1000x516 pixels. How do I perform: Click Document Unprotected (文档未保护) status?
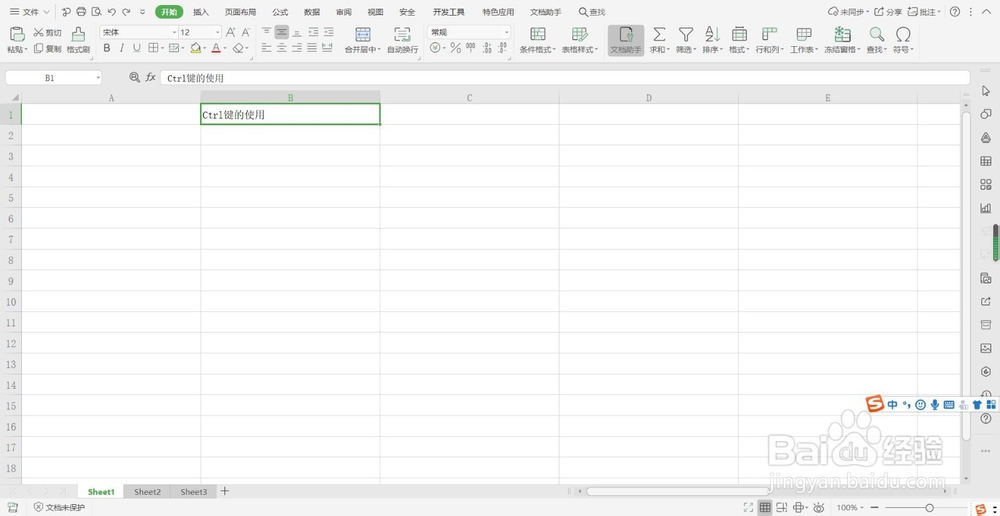[x=59, y=508]
